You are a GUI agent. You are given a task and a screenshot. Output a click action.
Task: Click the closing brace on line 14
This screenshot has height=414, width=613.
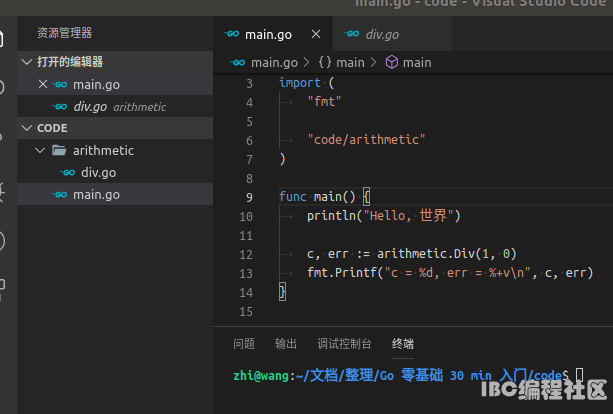(282, 292)
